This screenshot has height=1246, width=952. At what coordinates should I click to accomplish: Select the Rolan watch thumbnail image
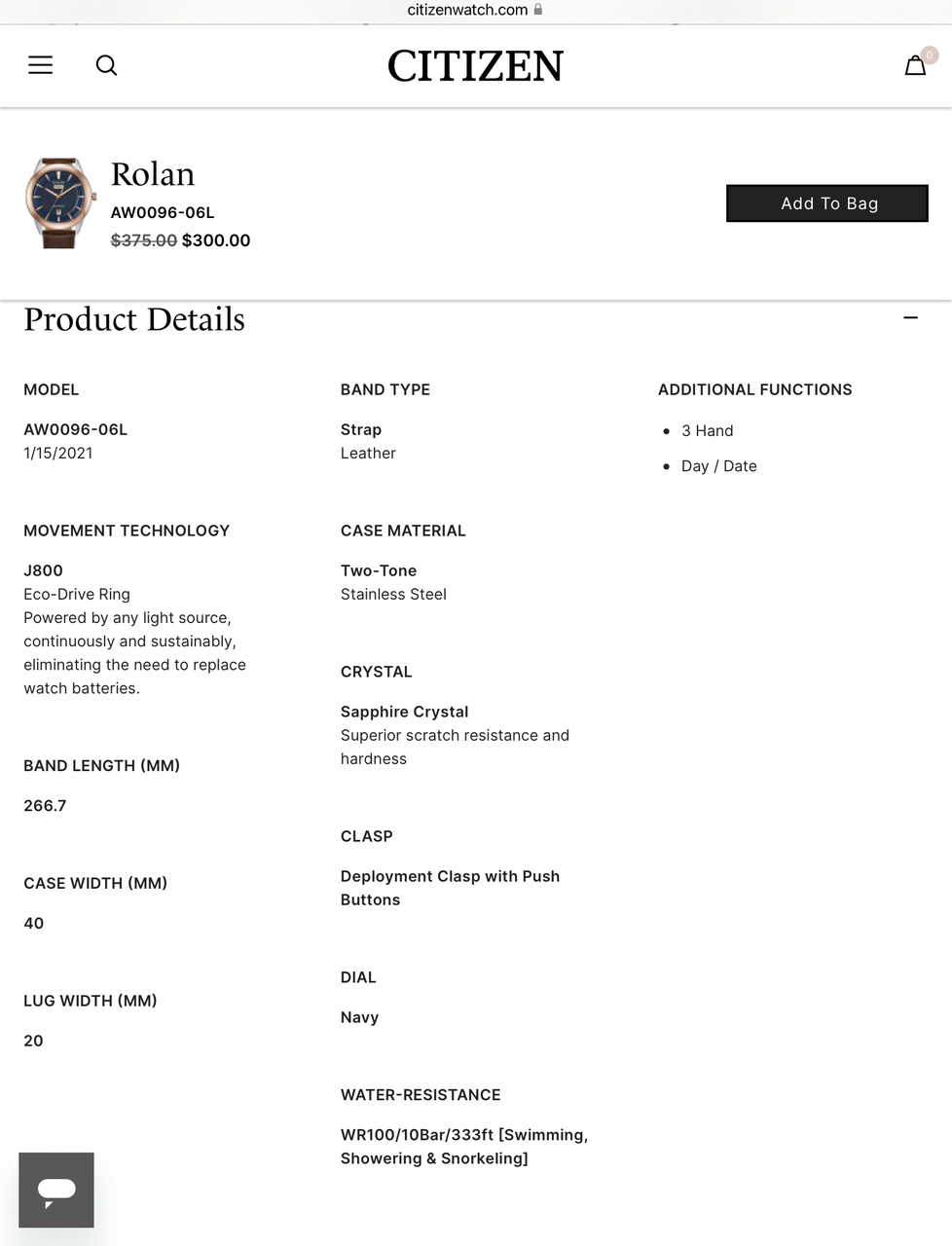(x=60, y=202)
